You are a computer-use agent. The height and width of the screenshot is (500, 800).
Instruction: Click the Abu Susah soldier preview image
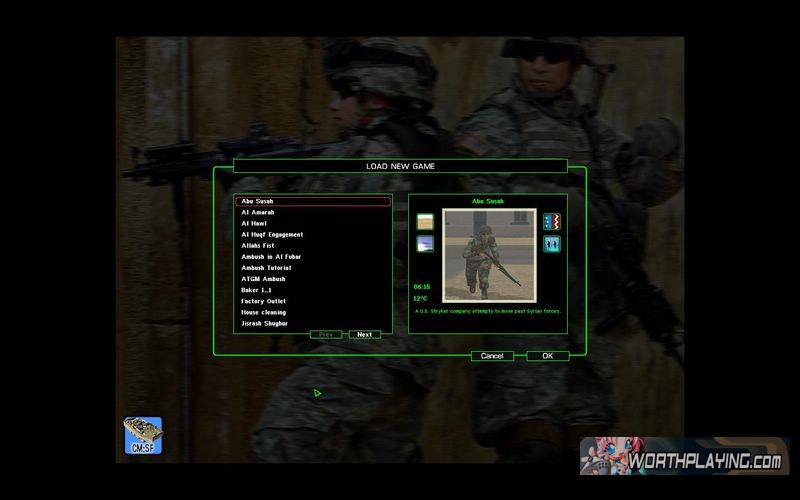point(483,255)
